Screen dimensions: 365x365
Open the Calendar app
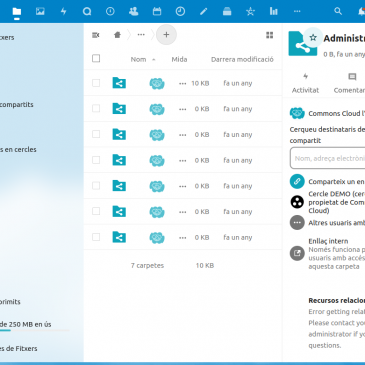tap(157, 12)
